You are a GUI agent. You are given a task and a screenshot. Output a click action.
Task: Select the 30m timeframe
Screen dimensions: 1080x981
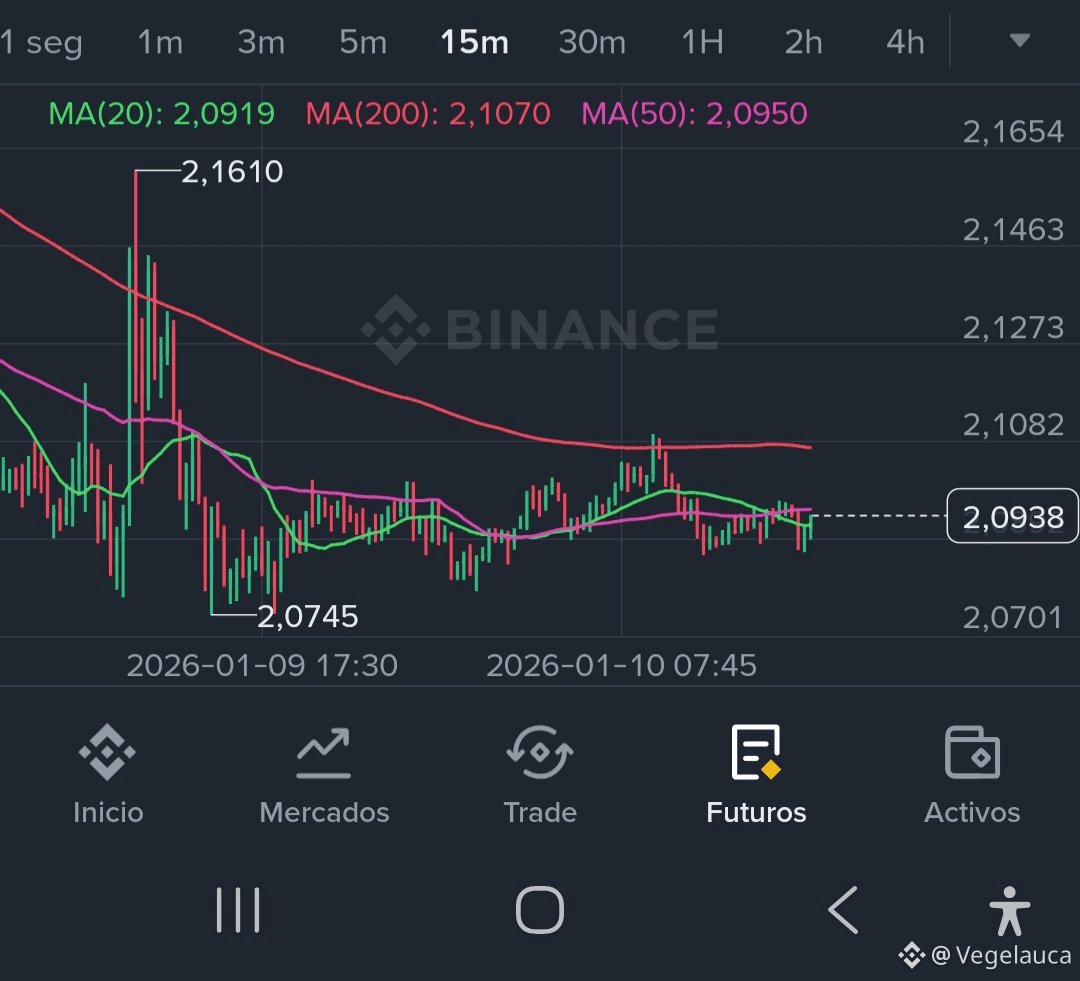pos(592,42)
